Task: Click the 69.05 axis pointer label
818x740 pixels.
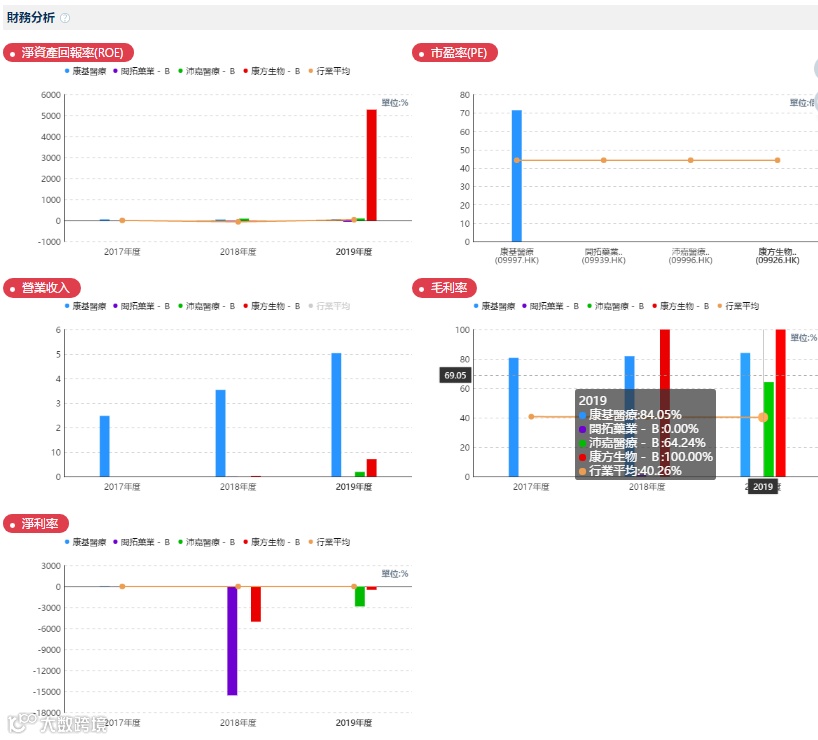Action: click(455, 375)
